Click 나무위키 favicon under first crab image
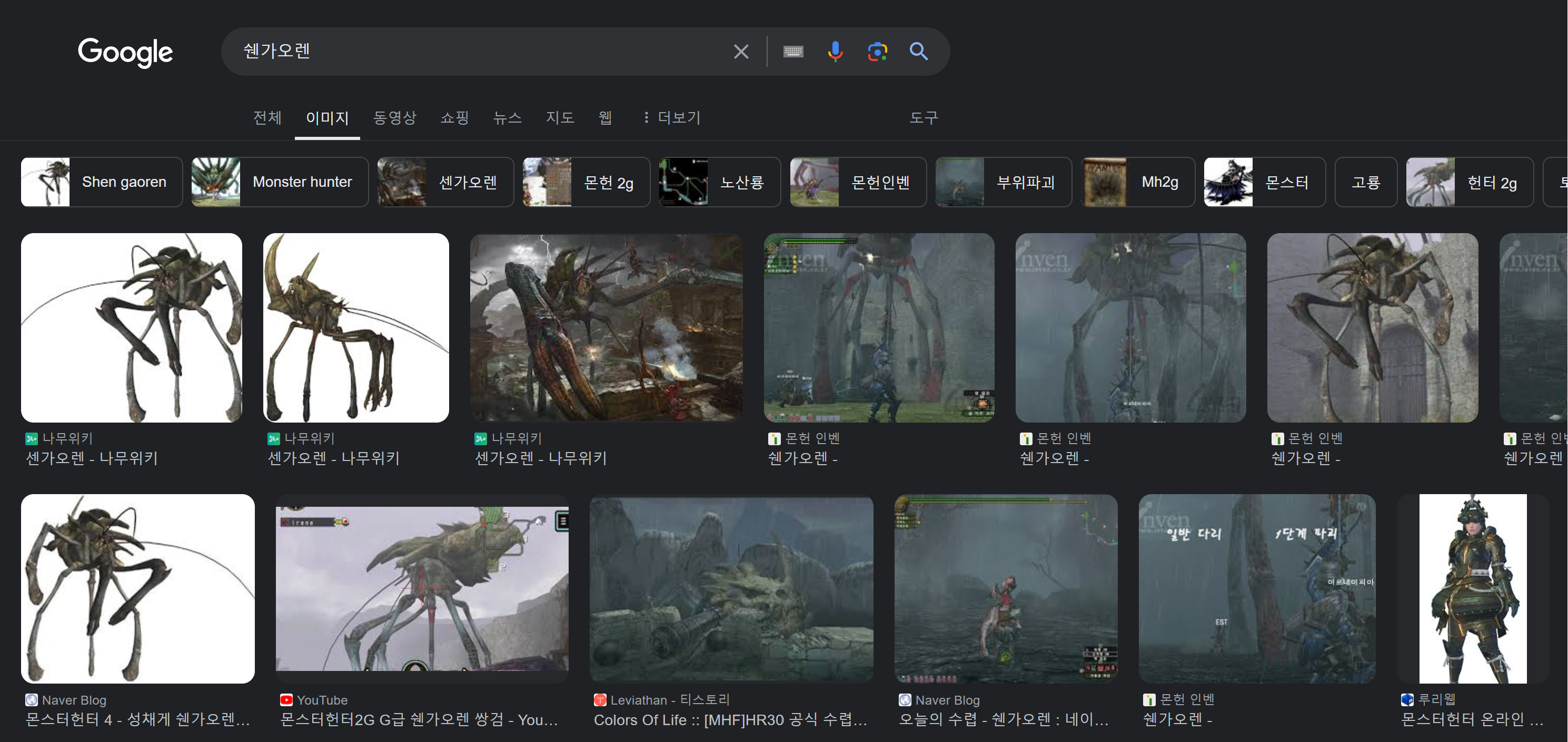This screenshot has width=1568, height=742. [32, 438]
